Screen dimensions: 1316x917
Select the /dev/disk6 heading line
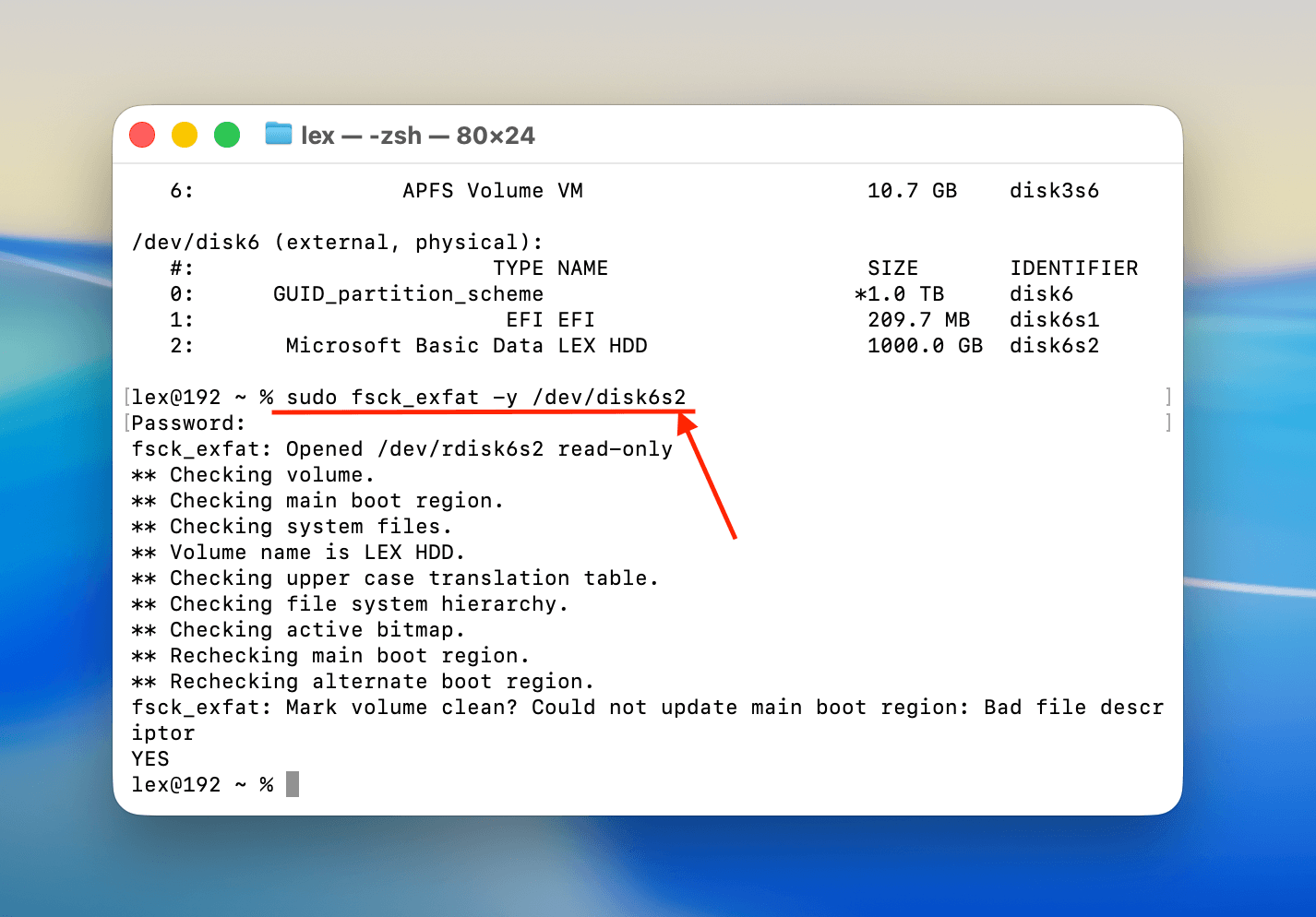336,242
